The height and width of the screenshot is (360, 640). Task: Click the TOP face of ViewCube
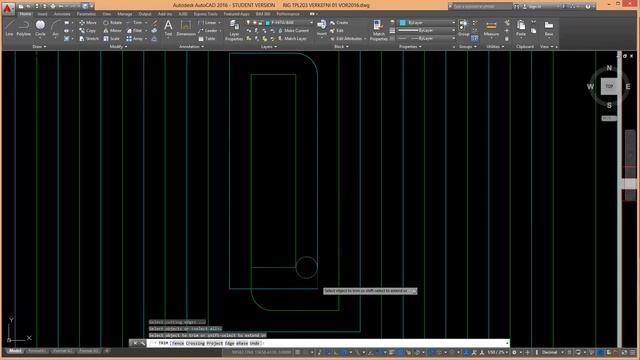609,86
